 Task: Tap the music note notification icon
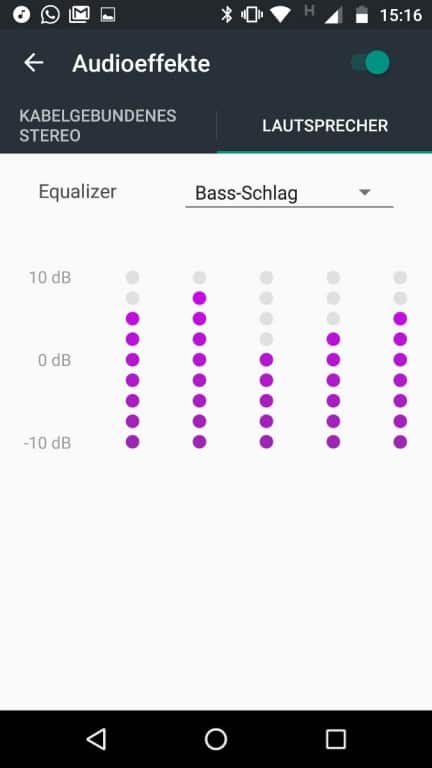click(x=22, y=15)
